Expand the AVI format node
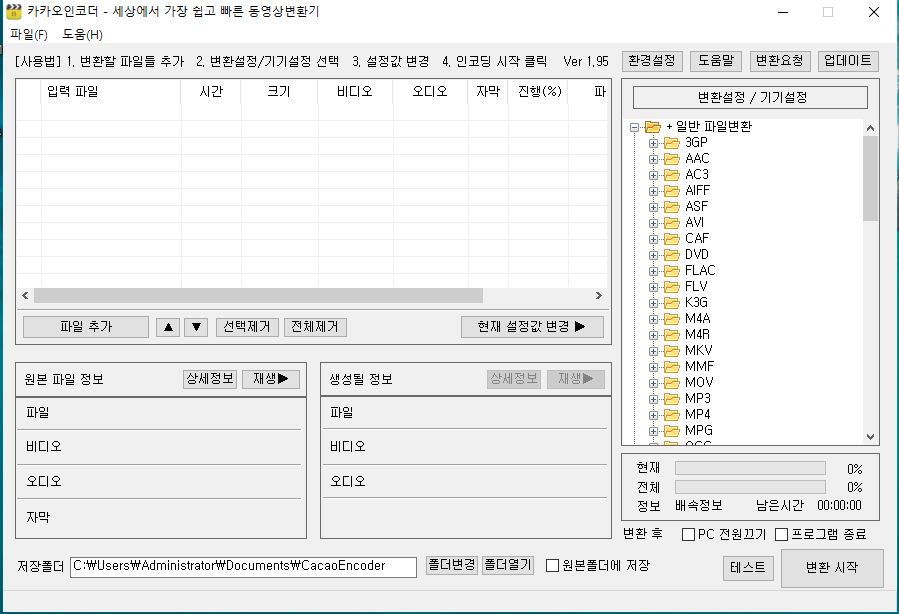The width and height of the screenshot is (899, 614). 653,224
